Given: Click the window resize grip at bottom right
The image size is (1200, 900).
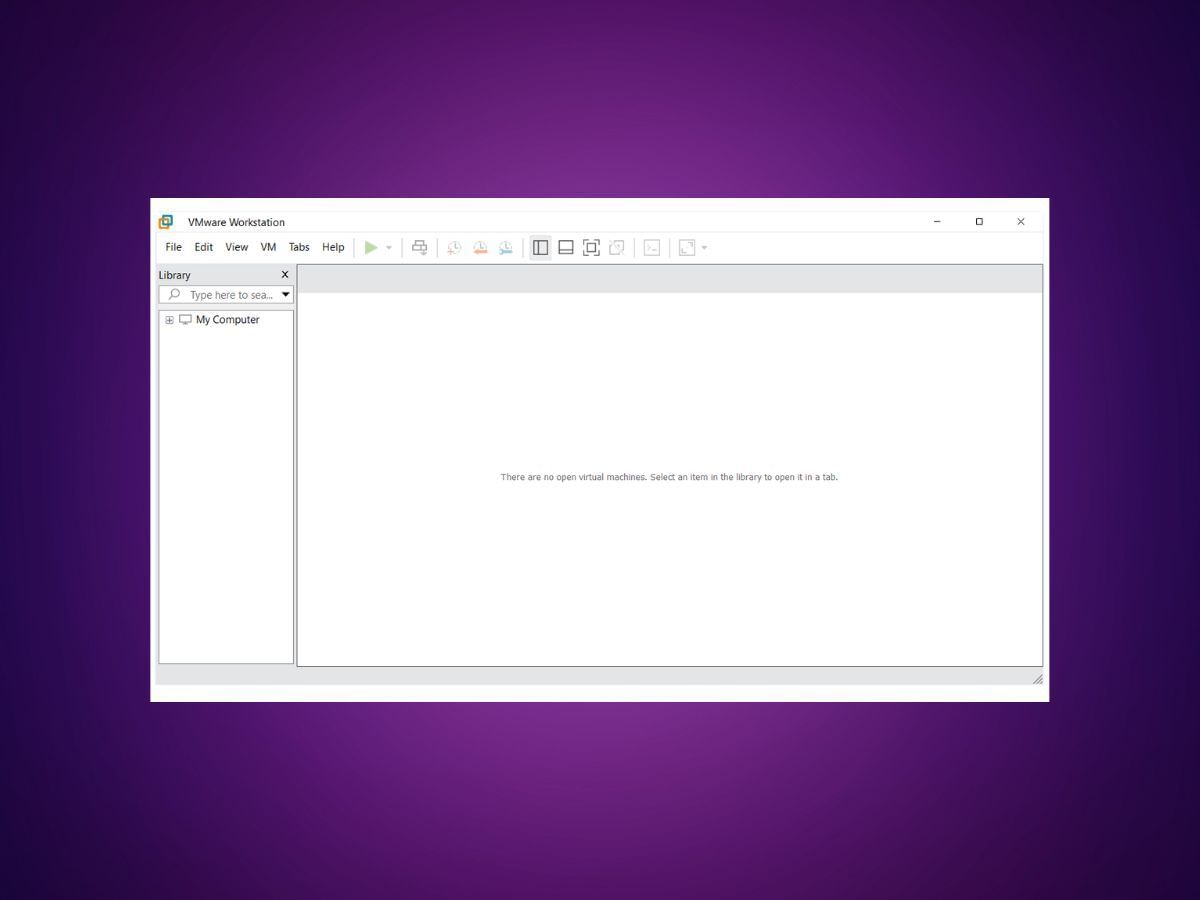Looking at the screenshot, I should (1038, 679).
